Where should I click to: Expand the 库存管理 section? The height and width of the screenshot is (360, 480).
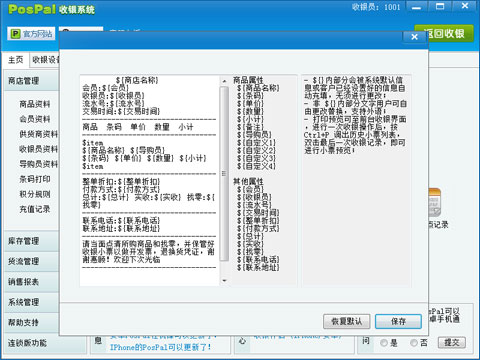click(x=32, y=241)
